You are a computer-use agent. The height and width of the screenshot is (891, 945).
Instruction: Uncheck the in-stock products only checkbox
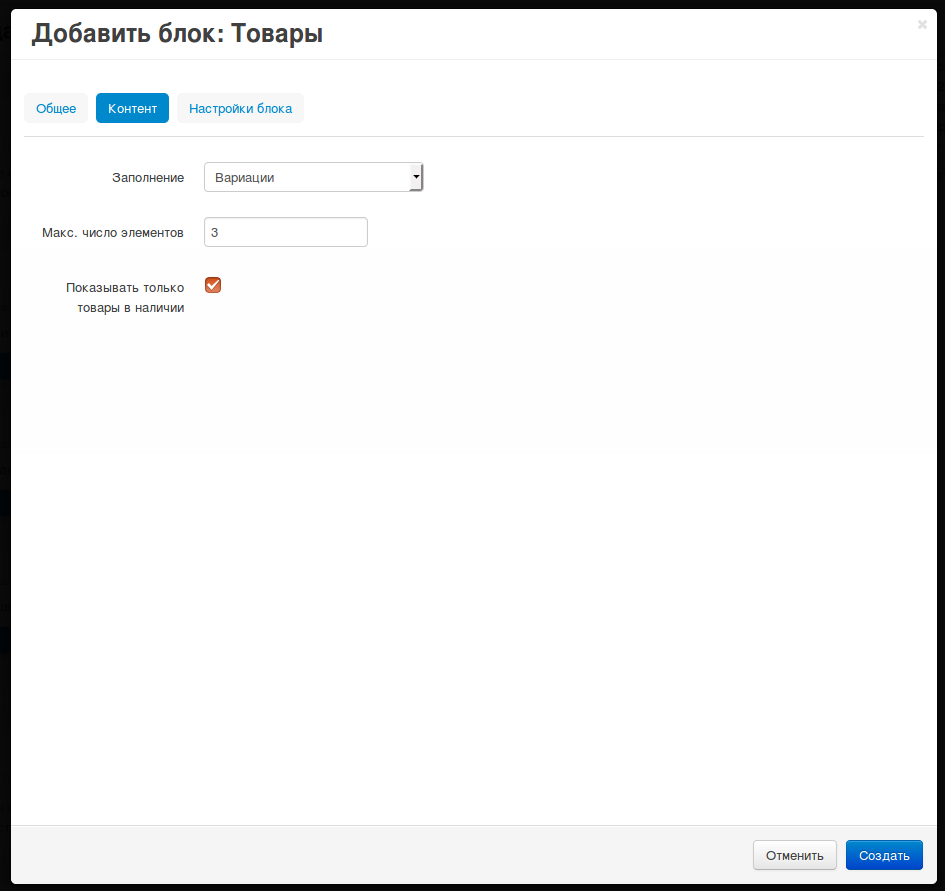pos(213,285)
